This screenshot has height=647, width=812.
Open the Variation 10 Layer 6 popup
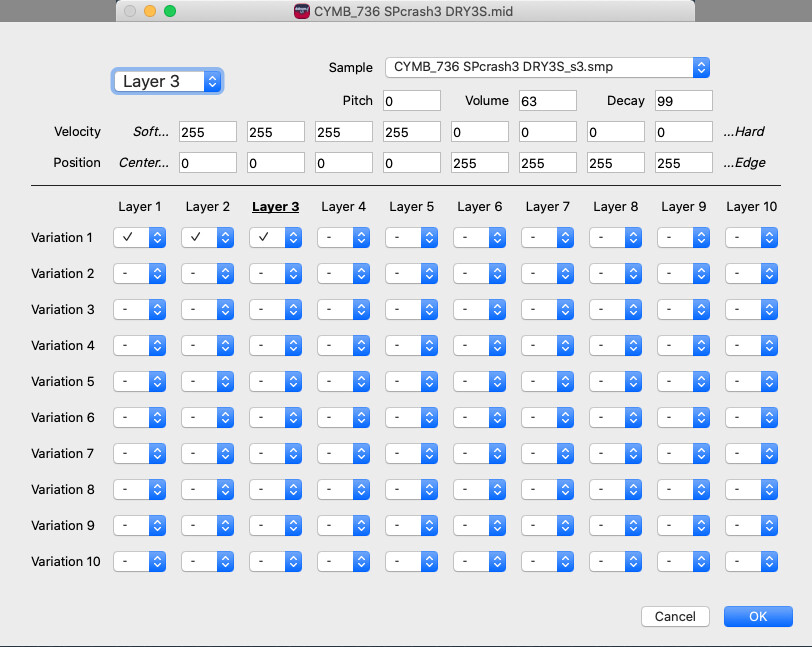pos(480,562)
